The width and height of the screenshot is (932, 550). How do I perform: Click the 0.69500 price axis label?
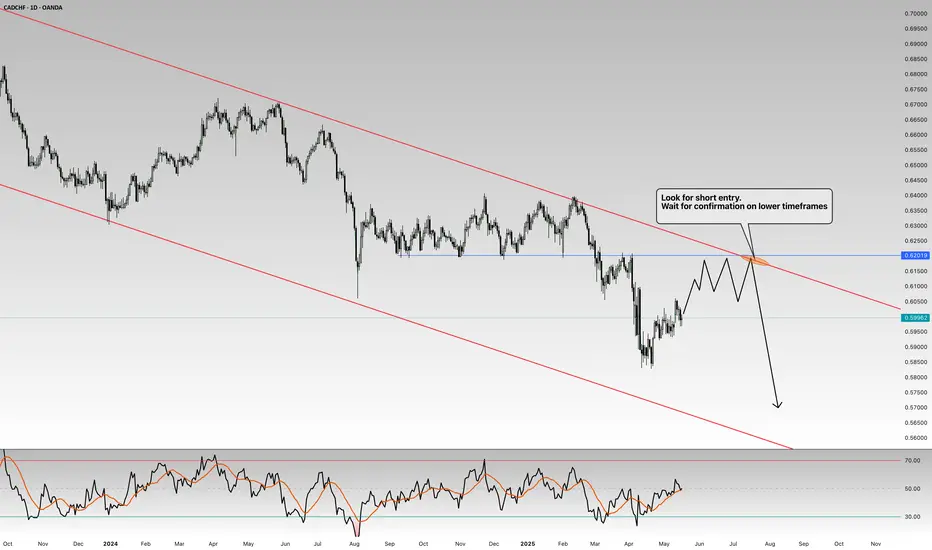[x=915, y=29]
